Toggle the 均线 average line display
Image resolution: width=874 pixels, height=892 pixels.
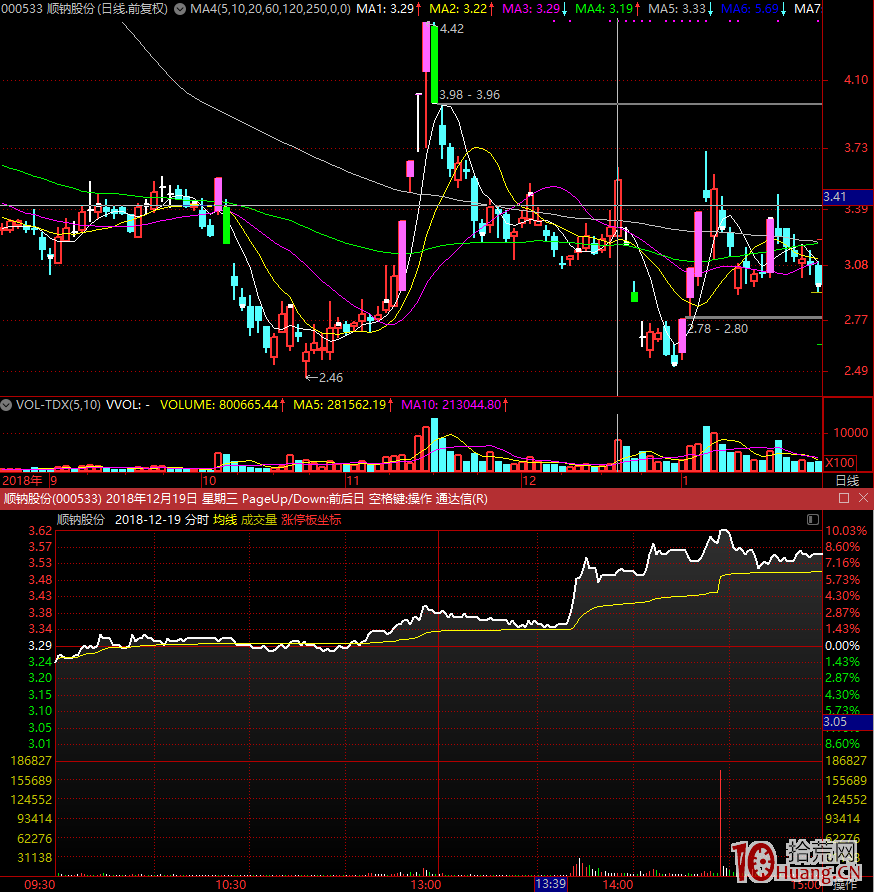pos(224,519)
